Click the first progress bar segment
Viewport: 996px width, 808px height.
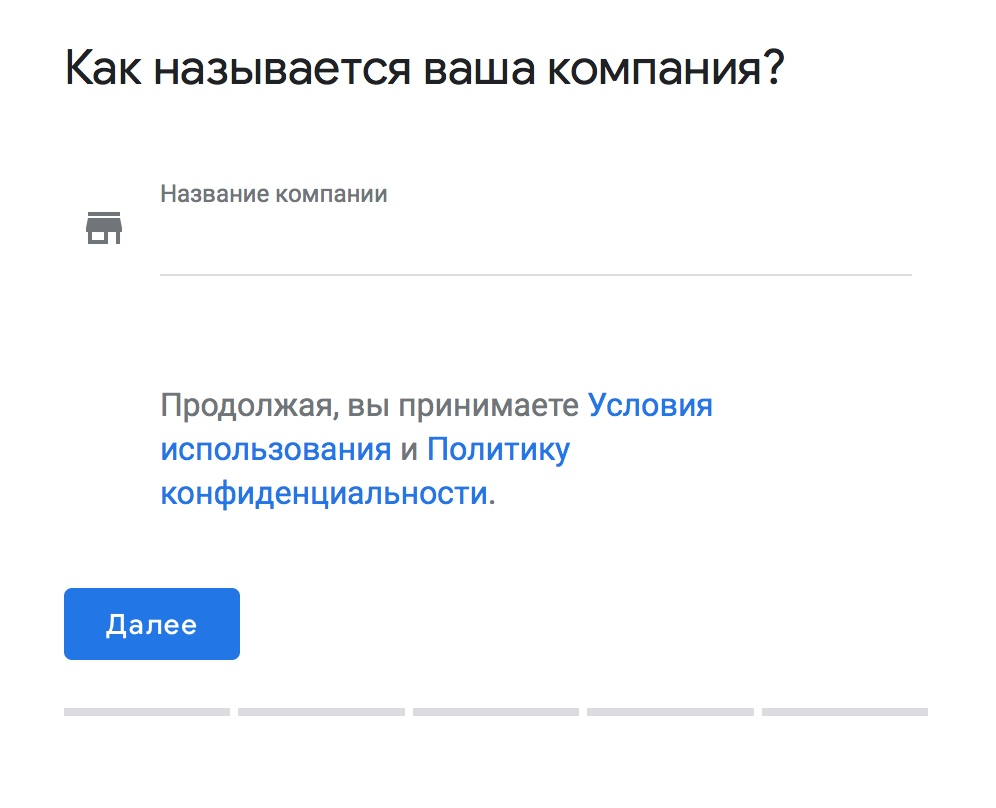[147, 712]
